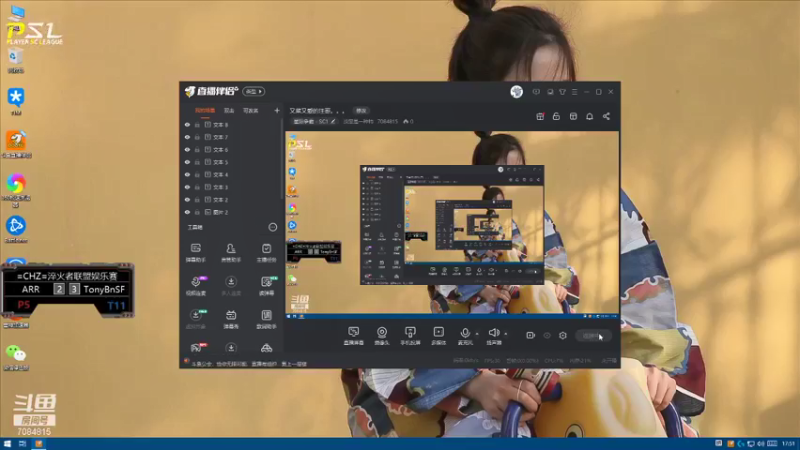Open the 弹幕助手 tool in the toolbox

pyautogui.click(x=195, y=253)
